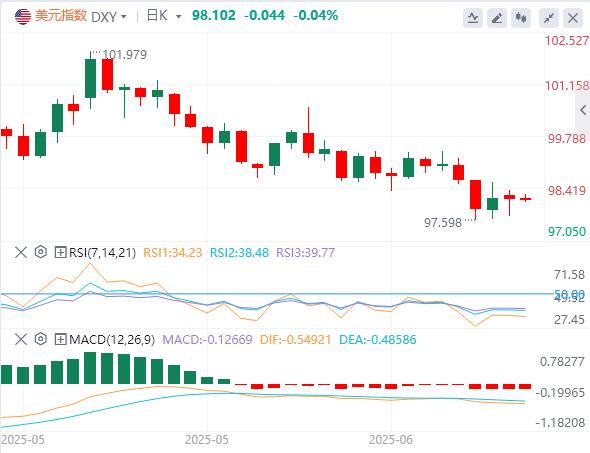
Task: Click the 美元指数 symbol name
Action: pyautogui.click(x=61, y=16)
